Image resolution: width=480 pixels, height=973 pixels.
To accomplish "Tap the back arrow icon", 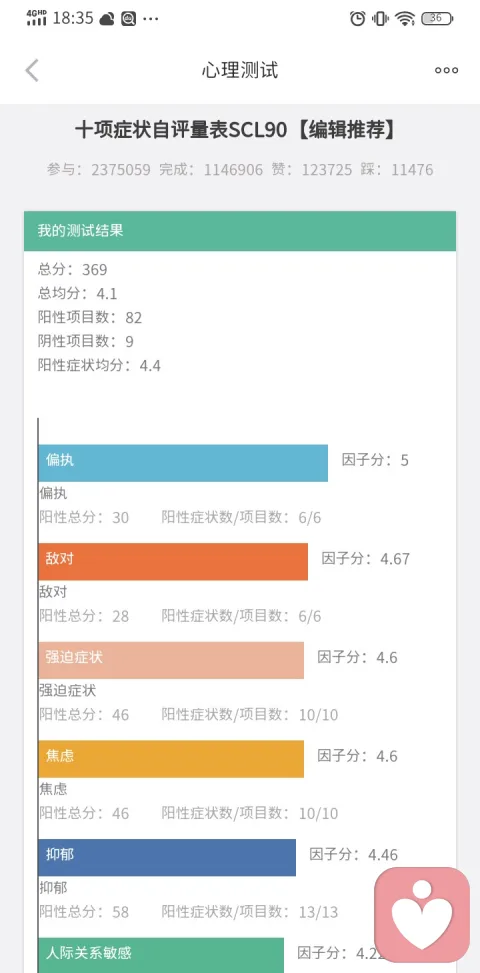I will (32, 70).
